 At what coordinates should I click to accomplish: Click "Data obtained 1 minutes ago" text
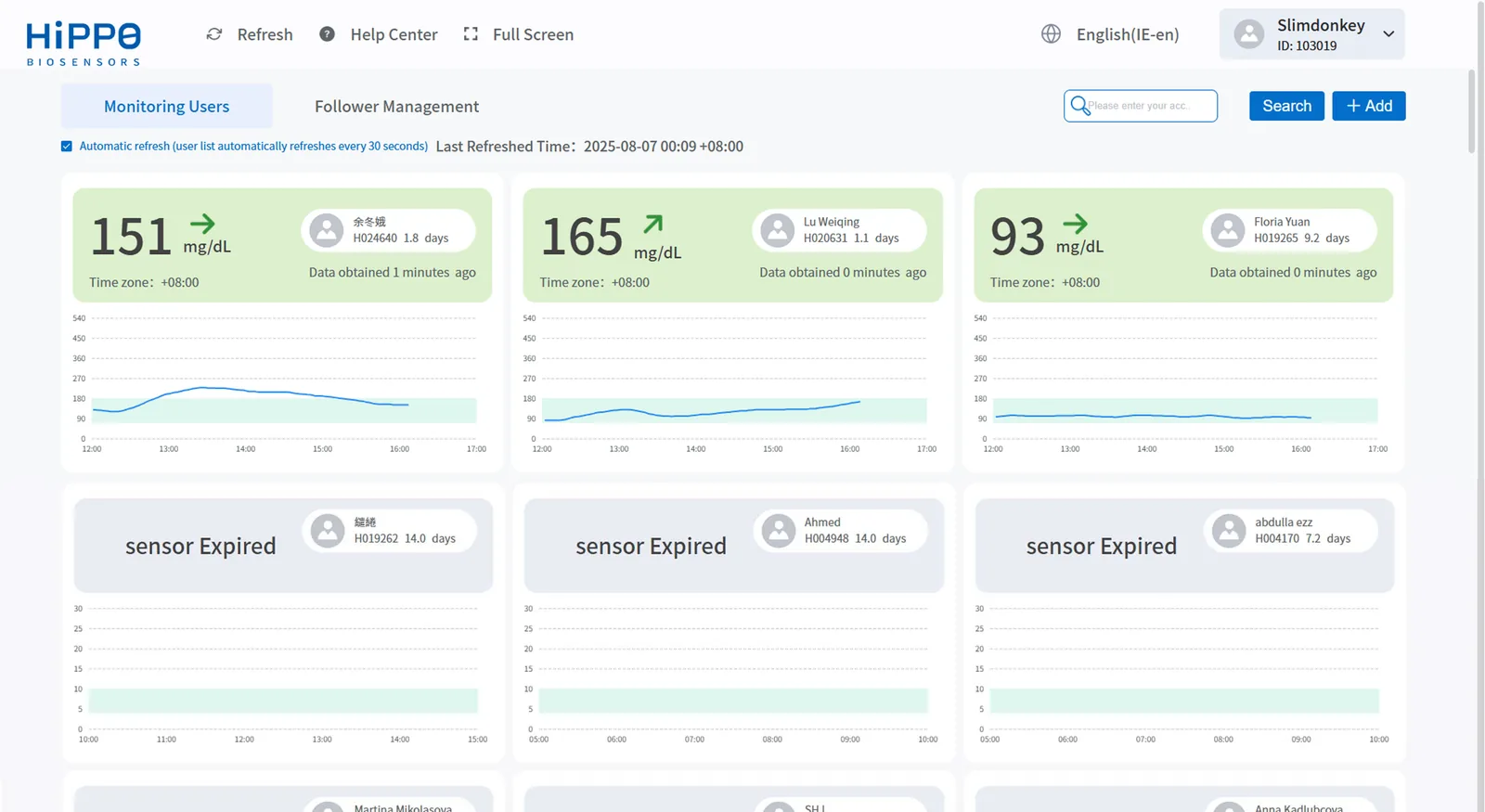point(393,273)
